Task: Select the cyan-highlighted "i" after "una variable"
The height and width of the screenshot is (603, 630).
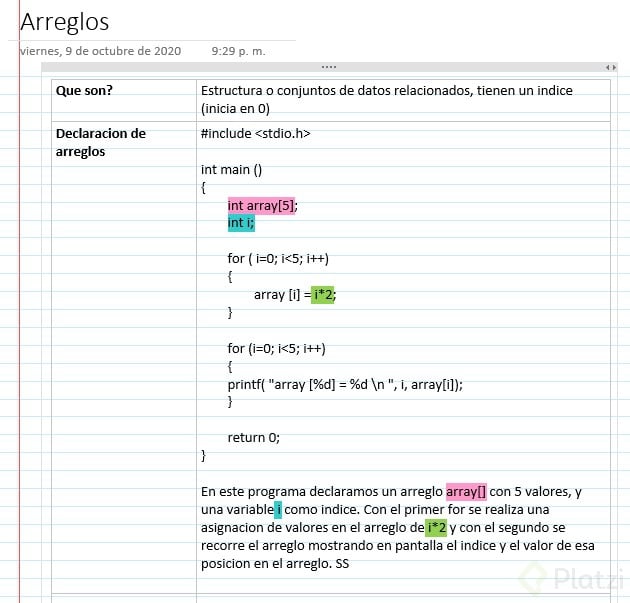Action: (x=278, y=510)
